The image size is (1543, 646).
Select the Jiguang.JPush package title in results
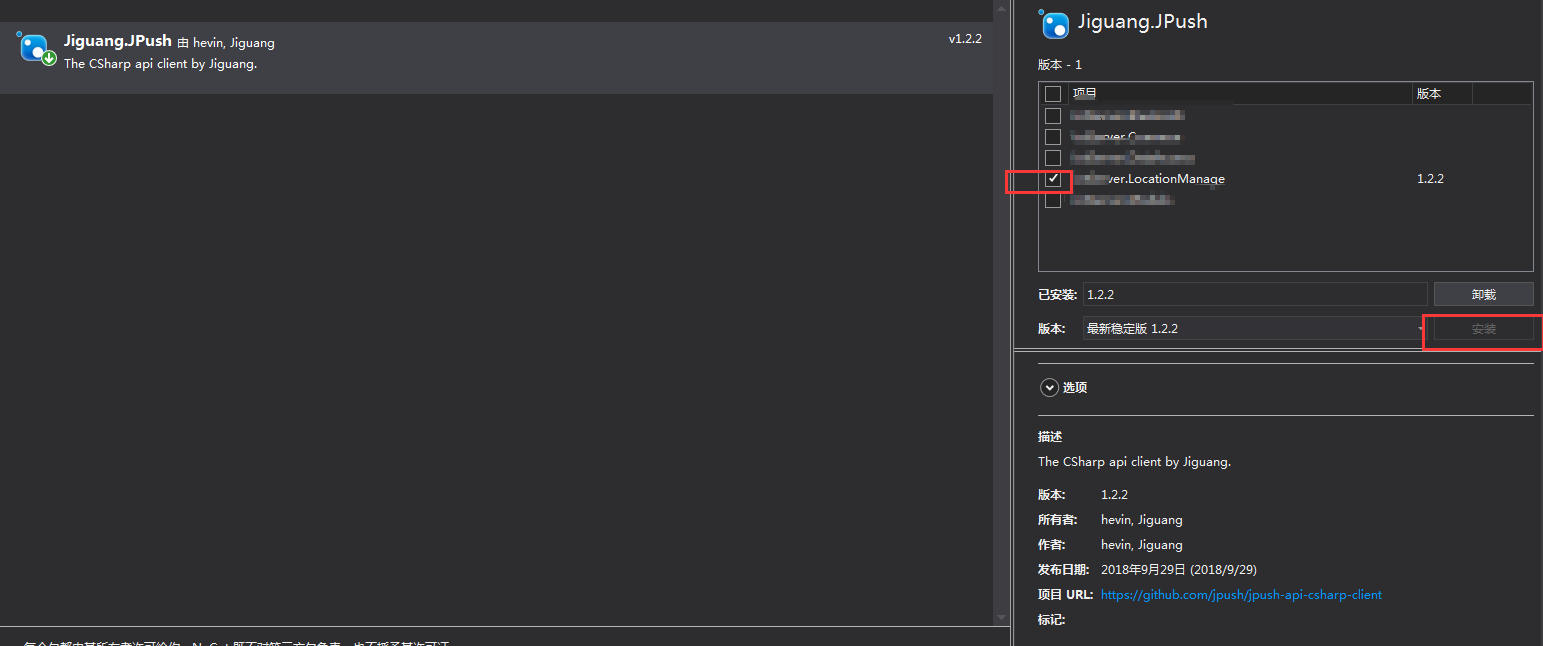(x=118, y=41)
